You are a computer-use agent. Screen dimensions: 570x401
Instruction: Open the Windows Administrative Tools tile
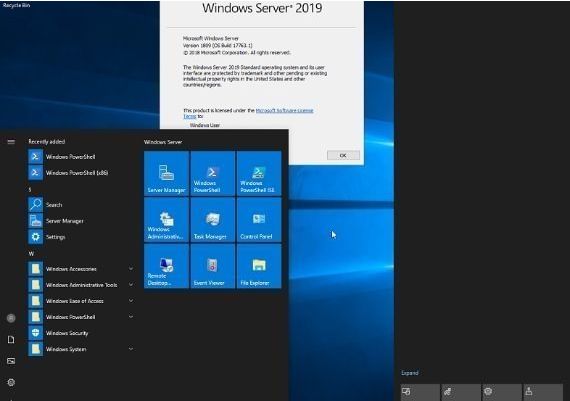tap(166, 220)
